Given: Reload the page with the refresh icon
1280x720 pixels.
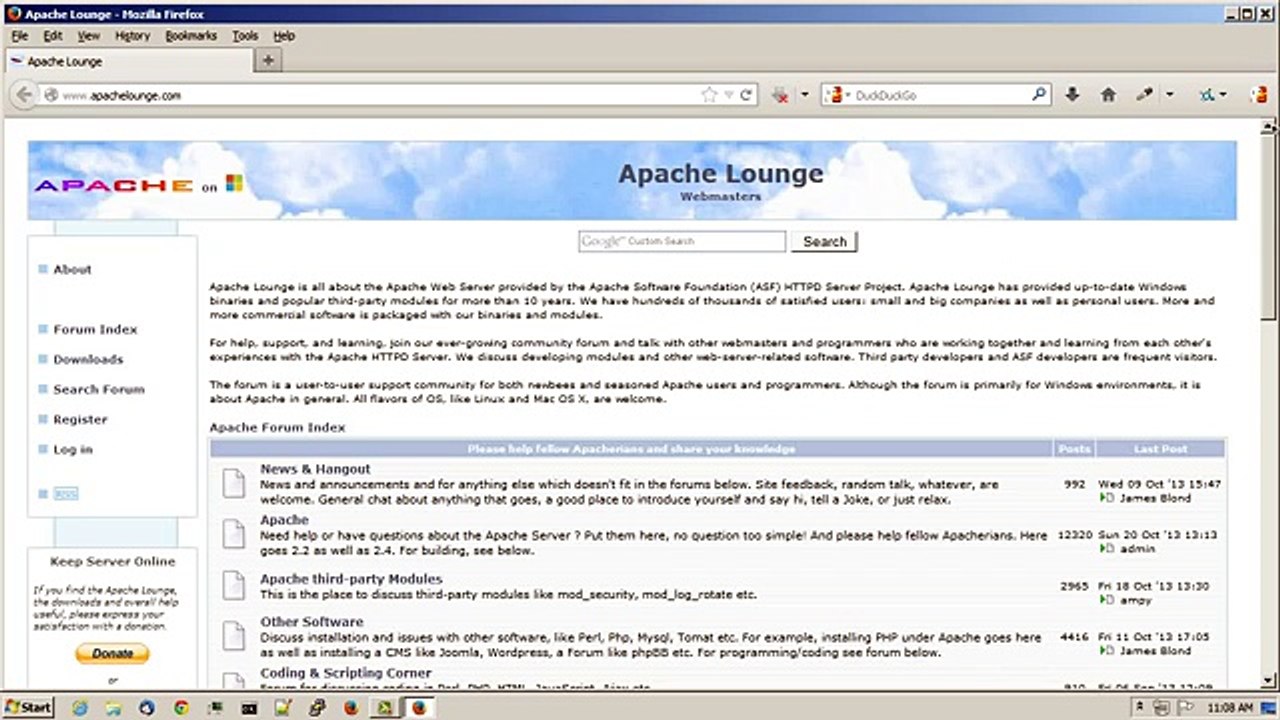Looking at the screenshot, I should tap(746, 95).
